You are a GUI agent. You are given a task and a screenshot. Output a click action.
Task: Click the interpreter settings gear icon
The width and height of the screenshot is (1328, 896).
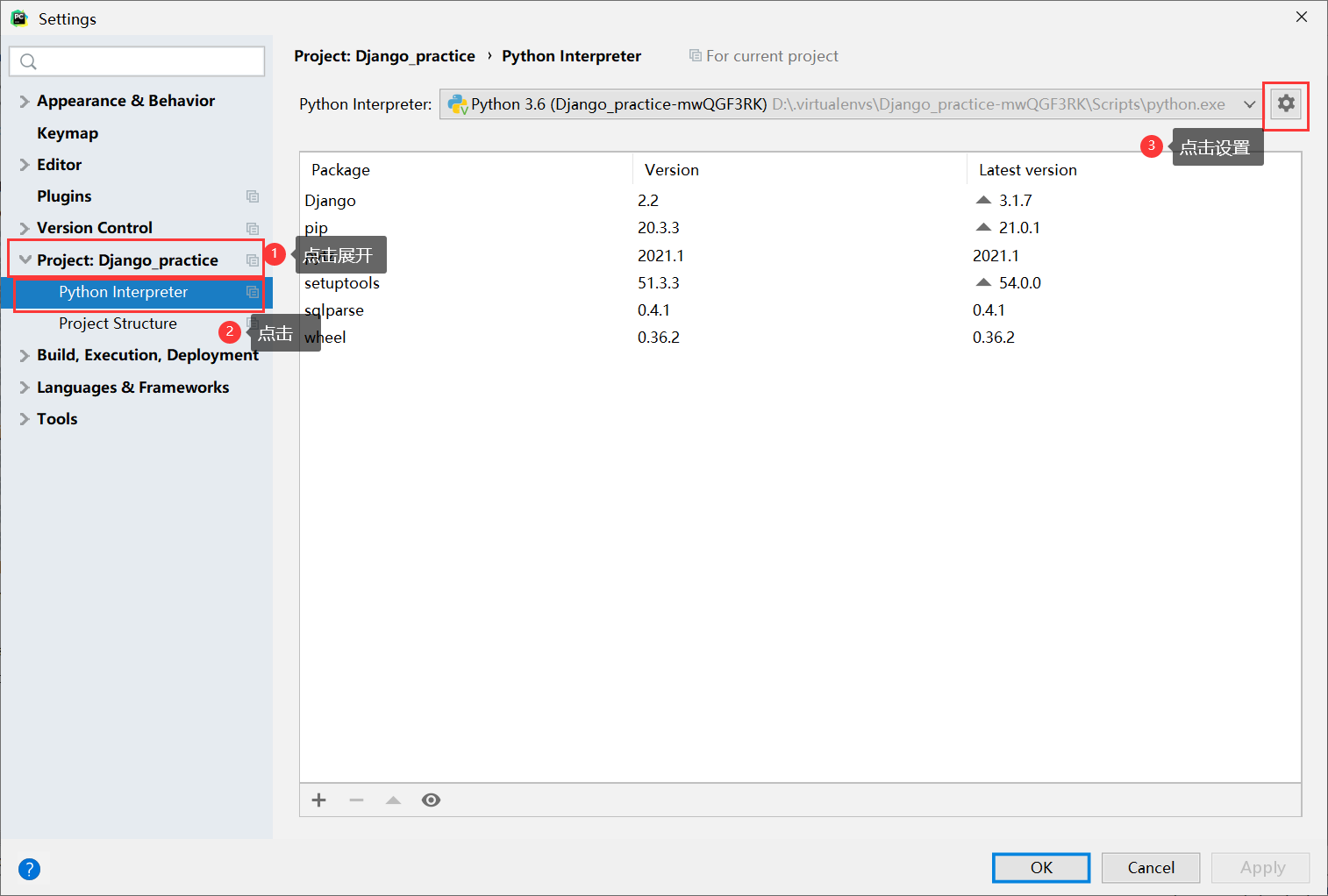1286,103
